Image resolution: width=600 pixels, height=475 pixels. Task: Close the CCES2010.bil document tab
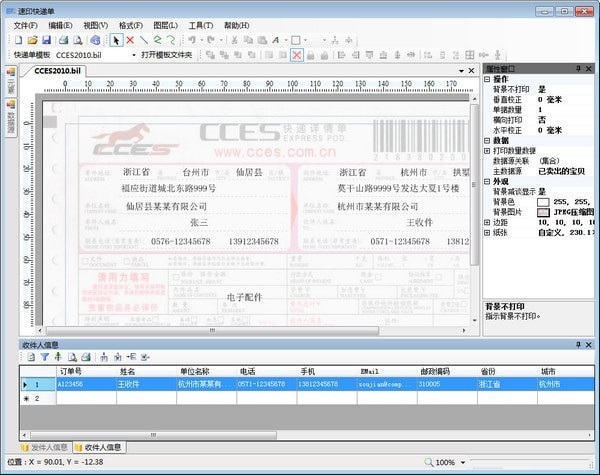(471, 71)
